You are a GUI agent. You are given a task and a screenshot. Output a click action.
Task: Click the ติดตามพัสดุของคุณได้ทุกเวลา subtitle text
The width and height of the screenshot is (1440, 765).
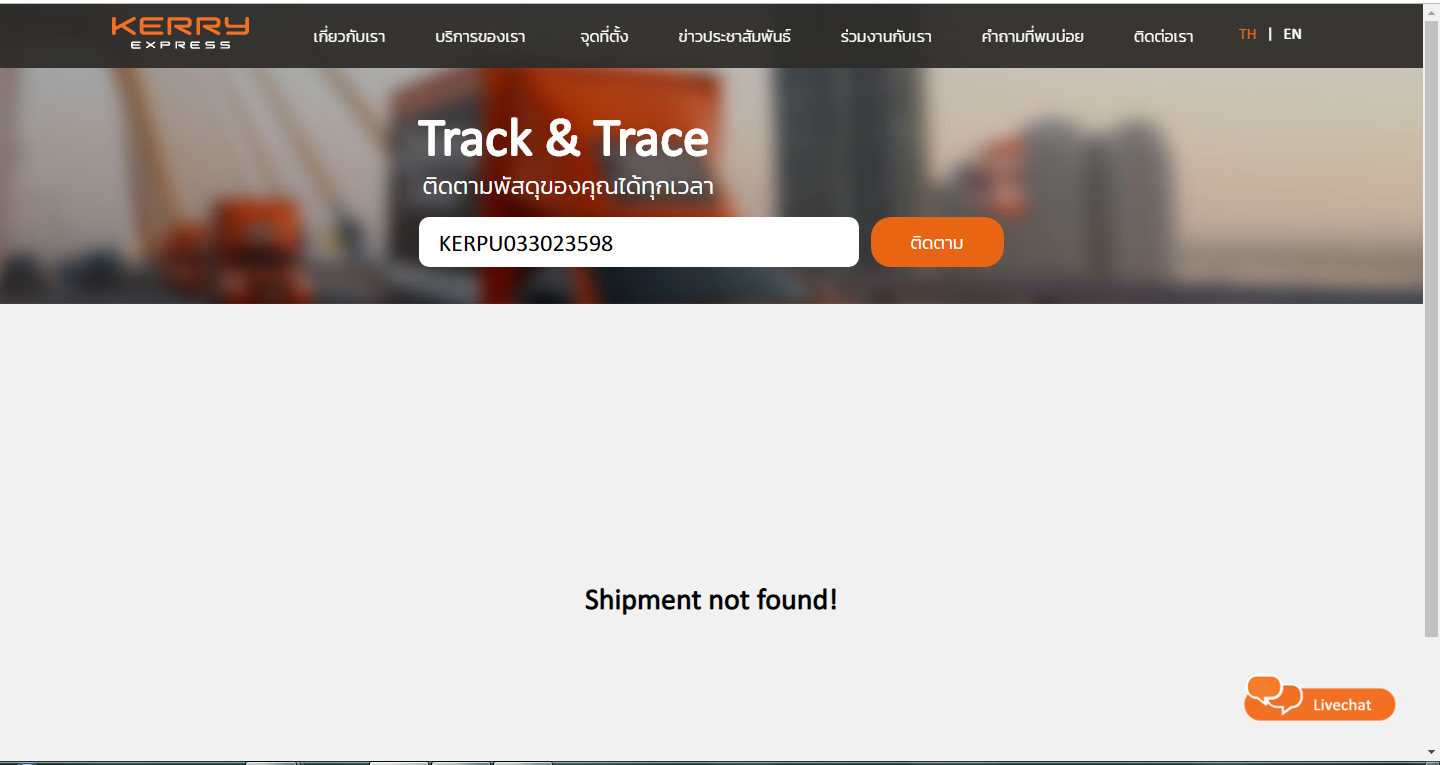pyautogui.click(x=567, y=187)
